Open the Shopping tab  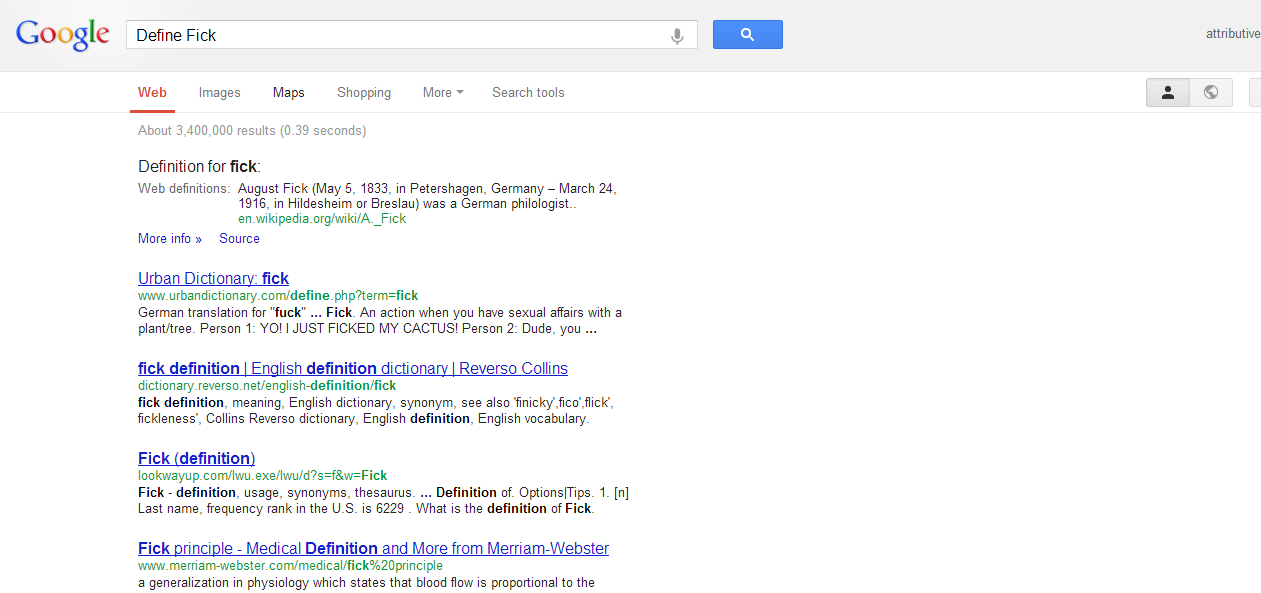pos(364,92)
